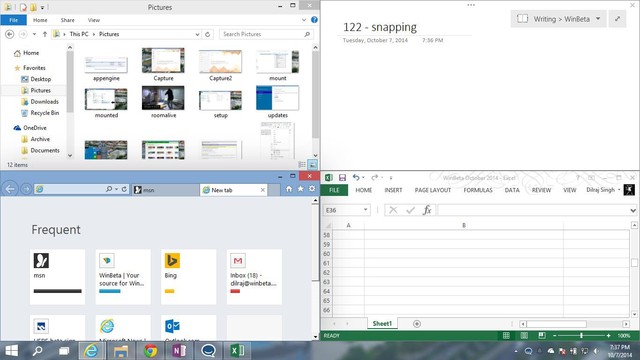The image size is (640, 360).
Task: Click the formula bar Cancel X icon
Action: point(393,210)
